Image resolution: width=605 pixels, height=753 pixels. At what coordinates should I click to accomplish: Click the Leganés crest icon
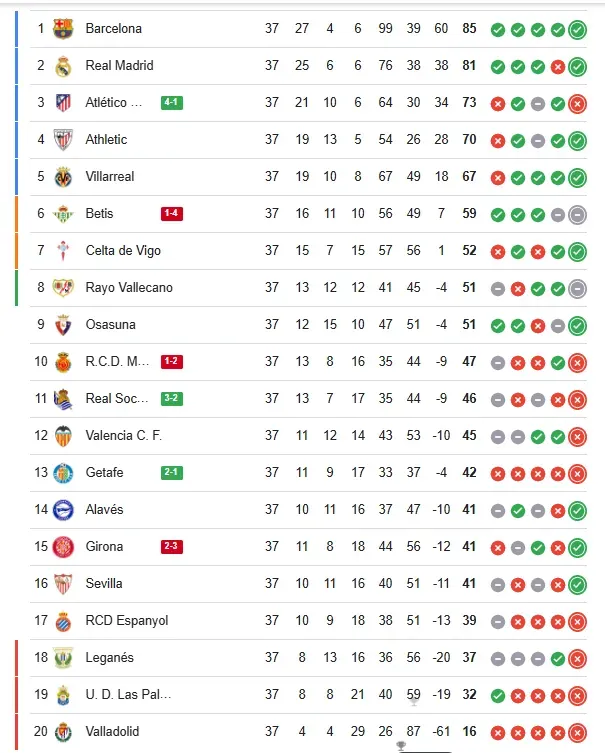[63, 658]
